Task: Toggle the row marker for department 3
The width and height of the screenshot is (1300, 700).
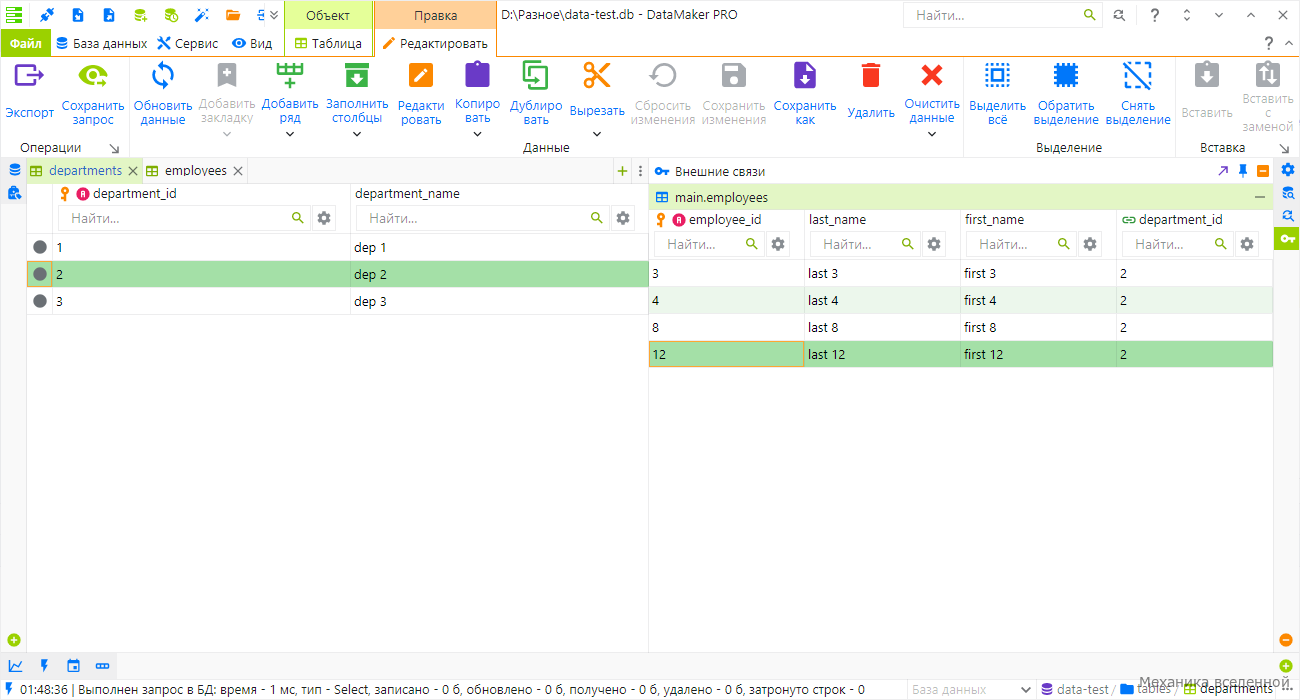Action: (x=40, y=301)
